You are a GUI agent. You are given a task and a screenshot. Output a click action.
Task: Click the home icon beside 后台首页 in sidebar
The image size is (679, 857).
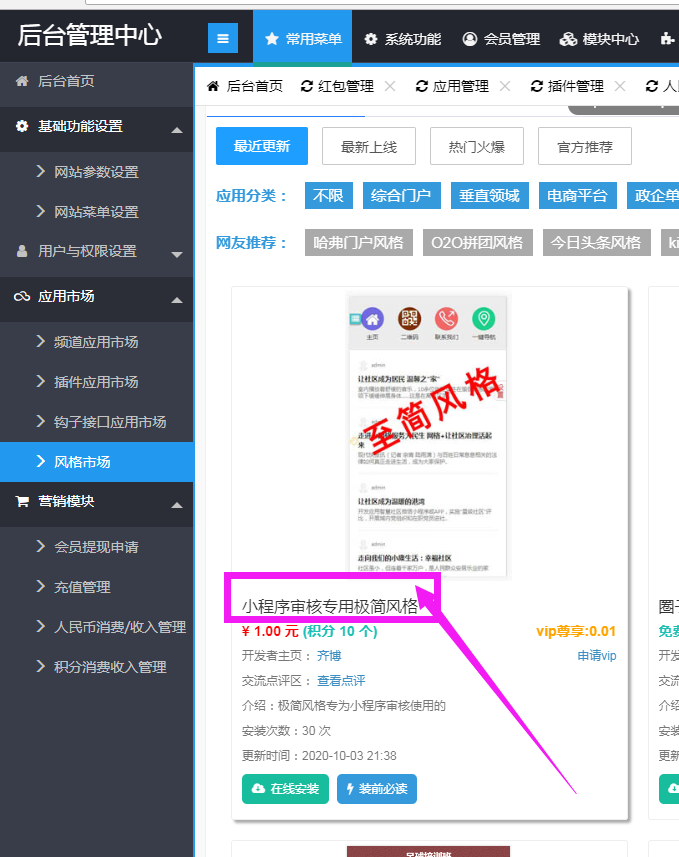coord(22,81)
